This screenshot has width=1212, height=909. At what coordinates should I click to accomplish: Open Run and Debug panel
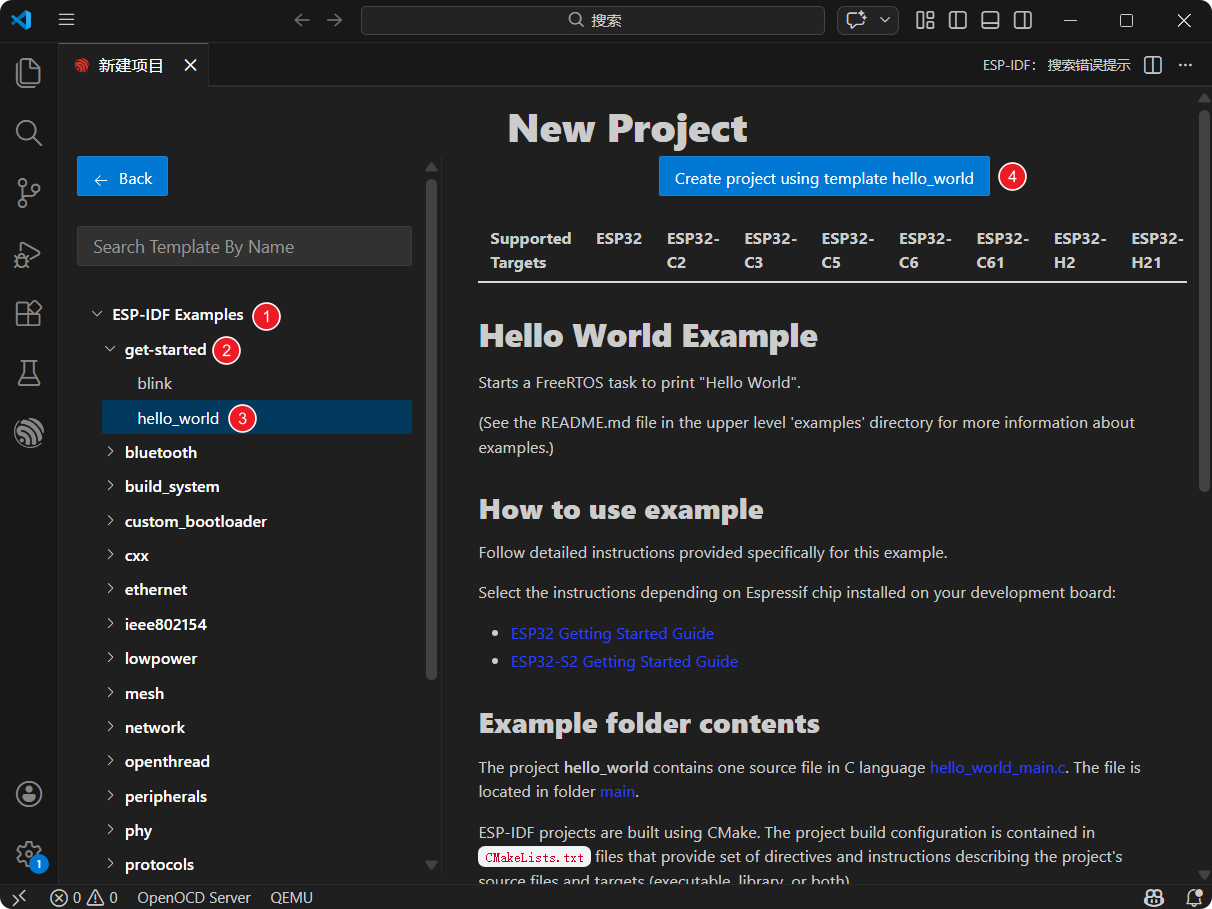(x=29, y=254)
